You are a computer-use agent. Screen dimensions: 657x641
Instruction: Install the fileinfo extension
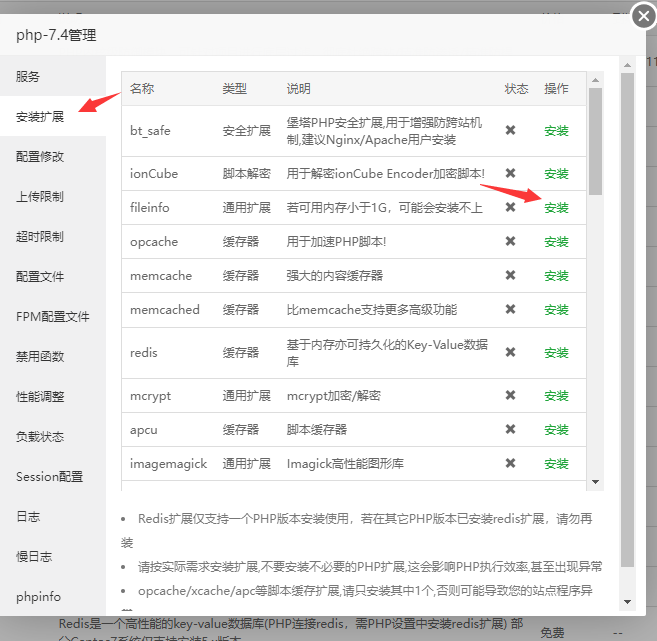tap(556, 207)
